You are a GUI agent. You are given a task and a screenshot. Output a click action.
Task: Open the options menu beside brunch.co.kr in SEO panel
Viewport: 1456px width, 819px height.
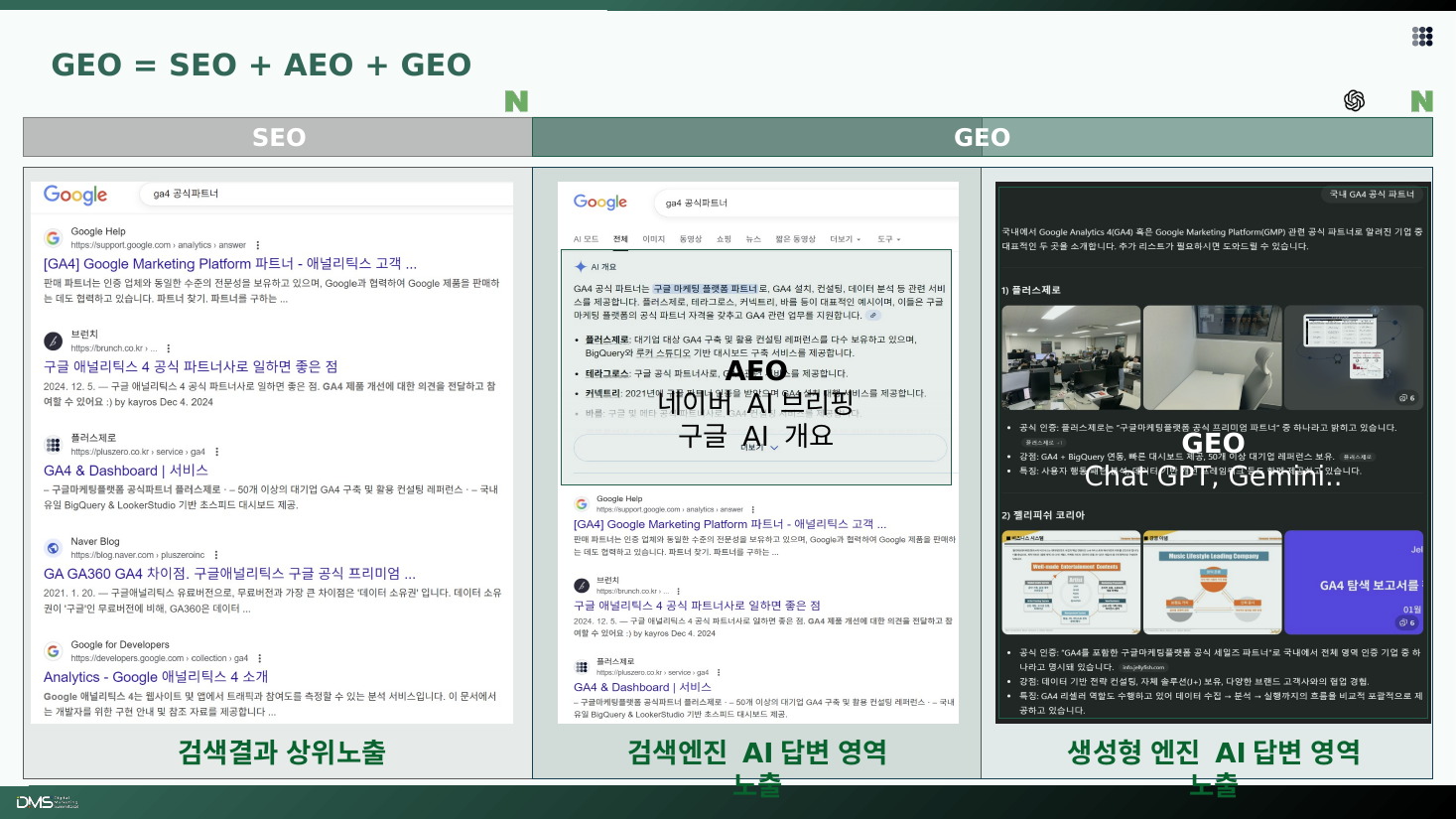[169, 348]
